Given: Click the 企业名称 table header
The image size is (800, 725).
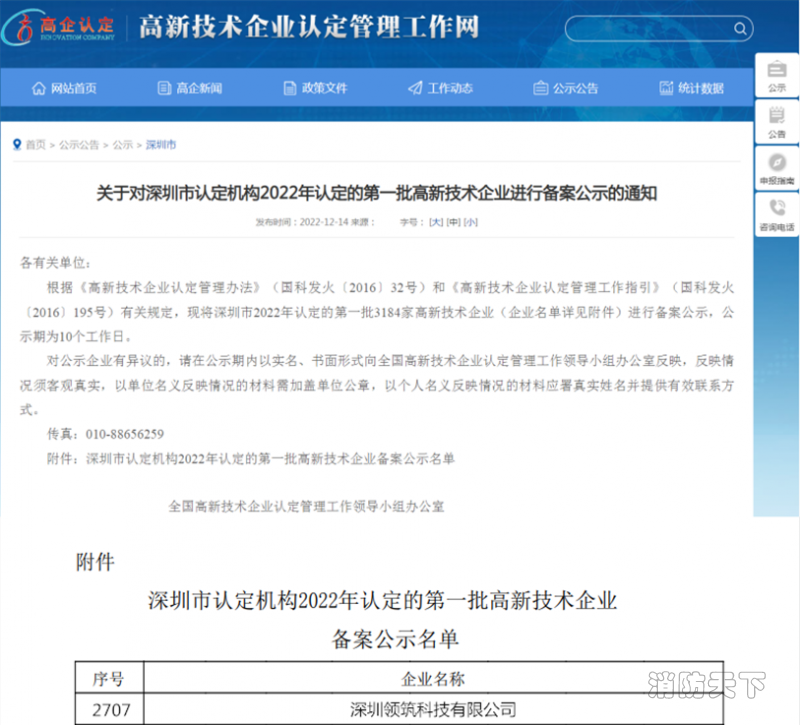Looking at the screenshot, I should [433, 679].
